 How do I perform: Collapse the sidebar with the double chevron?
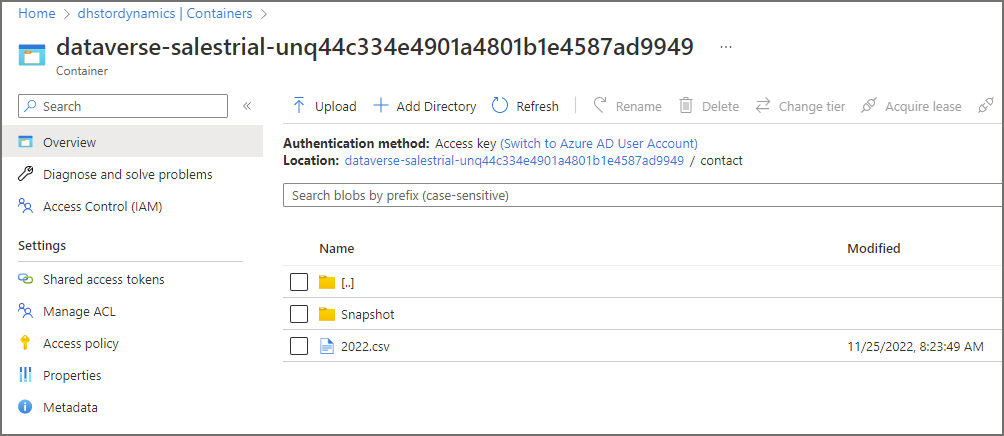tap(247, 106)
